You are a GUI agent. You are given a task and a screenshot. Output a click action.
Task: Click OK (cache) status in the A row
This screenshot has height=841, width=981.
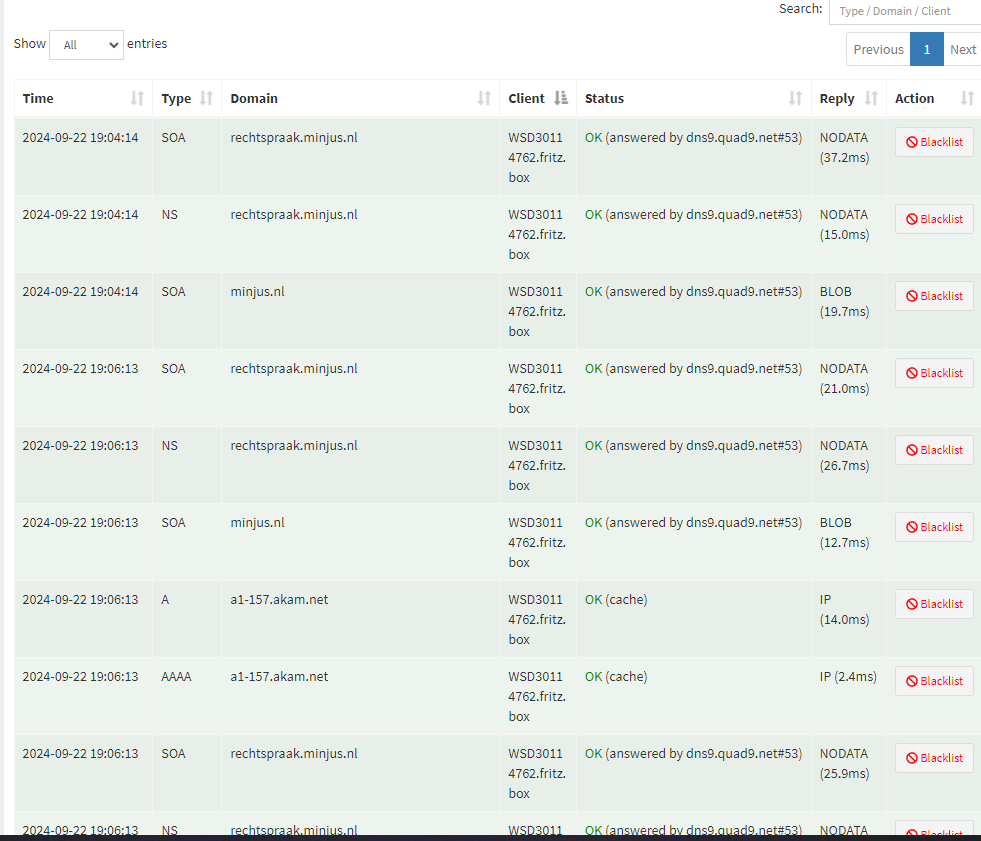tap(616, 599)
